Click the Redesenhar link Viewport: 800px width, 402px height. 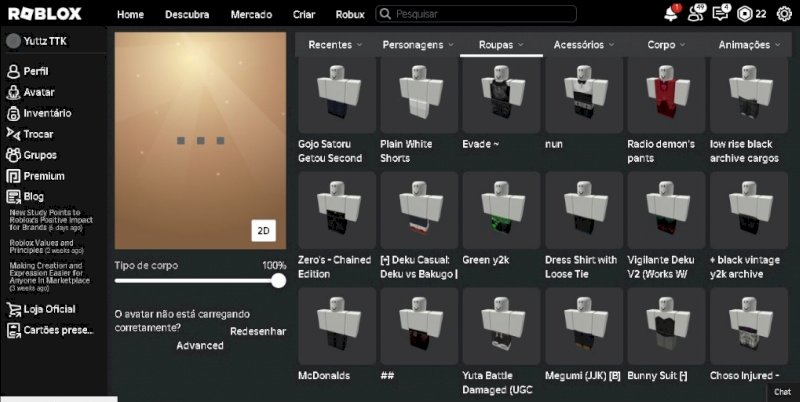(x=258, y=331)
